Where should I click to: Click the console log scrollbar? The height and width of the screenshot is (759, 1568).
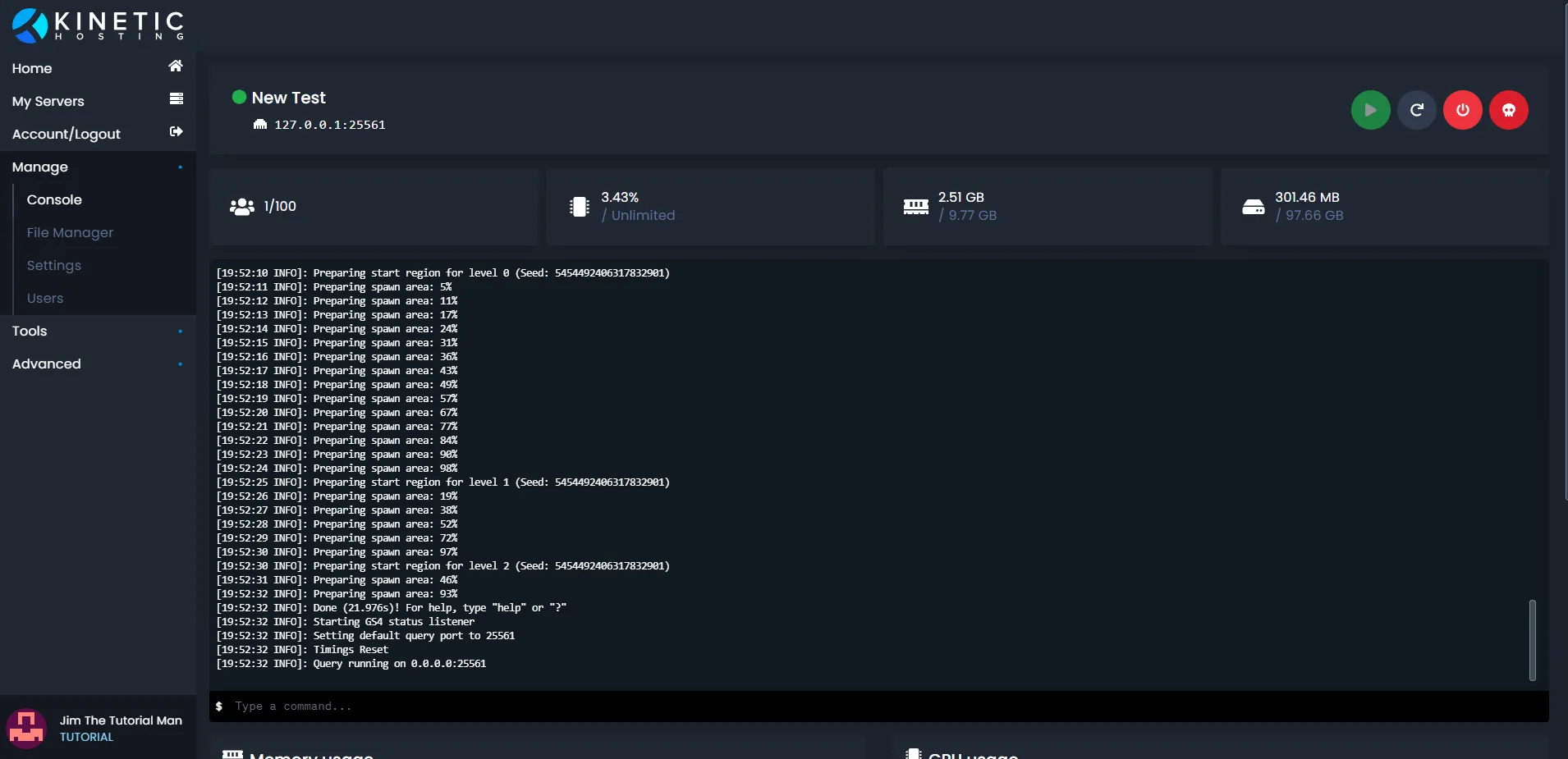(x=1532, y=640)
